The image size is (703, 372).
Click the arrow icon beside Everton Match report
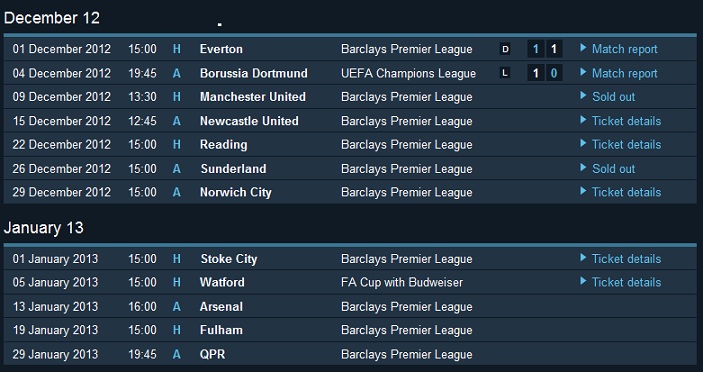(x=583, y=48)
